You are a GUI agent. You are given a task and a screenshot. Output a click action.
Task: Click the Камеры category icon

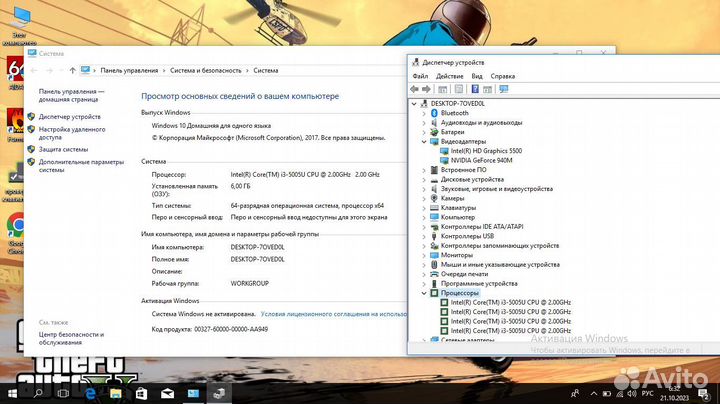coord(434,198)
